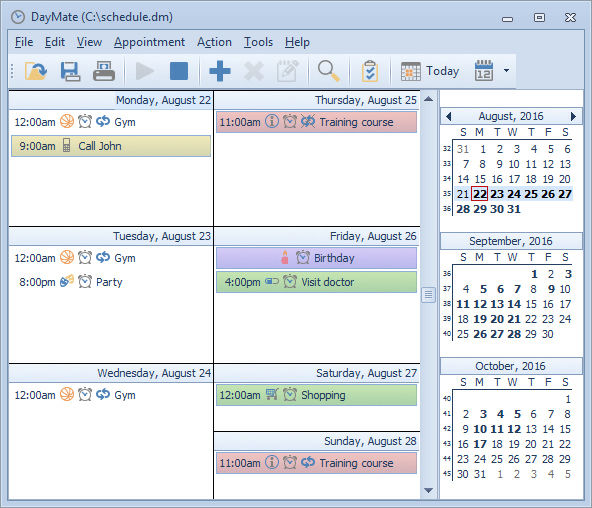This screenshot has width=592, height=508.
Task: Open the Tools menu
Action: coord(258,42)
